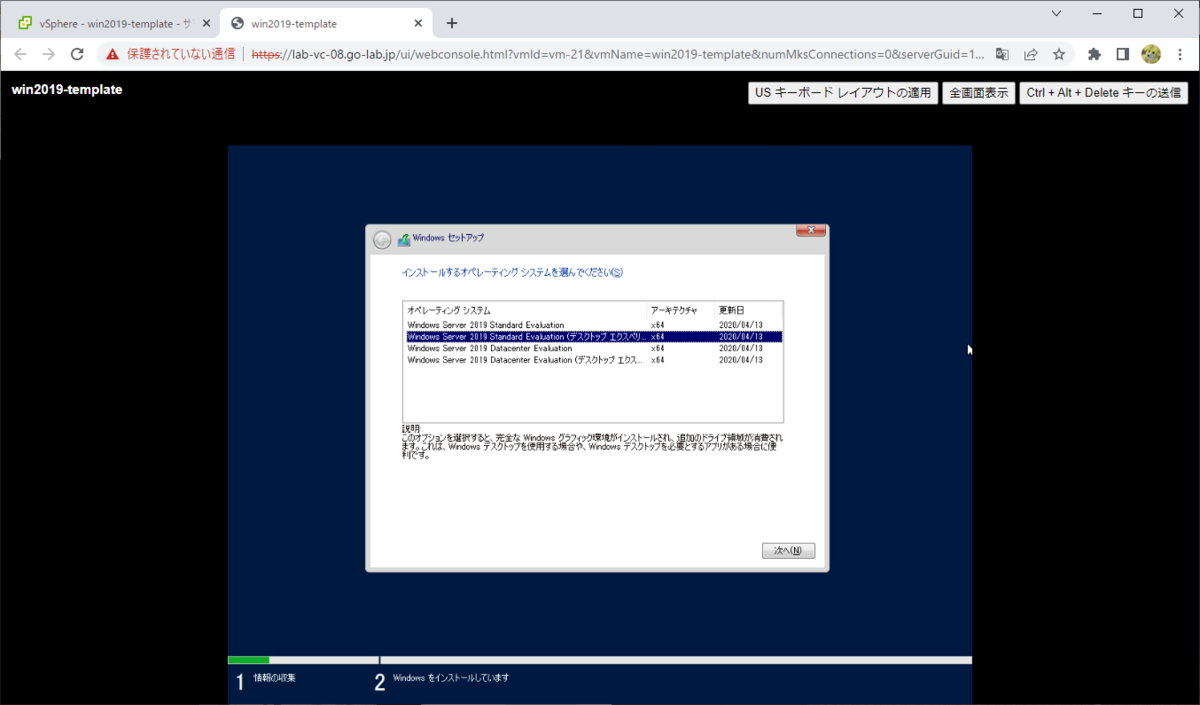Click the オペレーティング システム column header

tap(525, 310)
